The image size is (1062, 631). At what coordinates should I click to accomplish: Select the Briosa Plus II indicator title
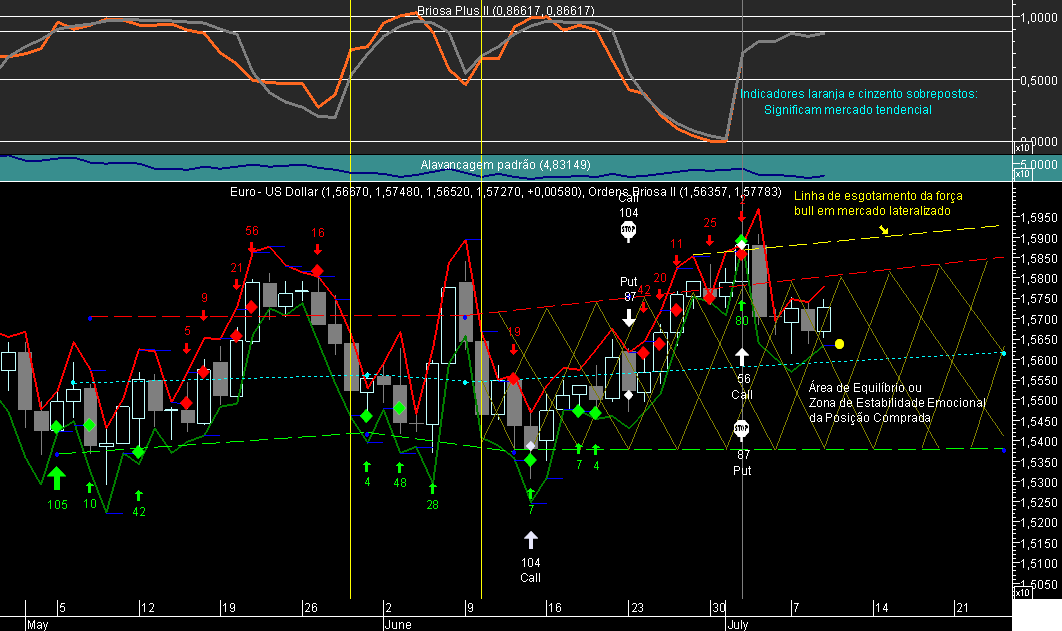[505, 11]
